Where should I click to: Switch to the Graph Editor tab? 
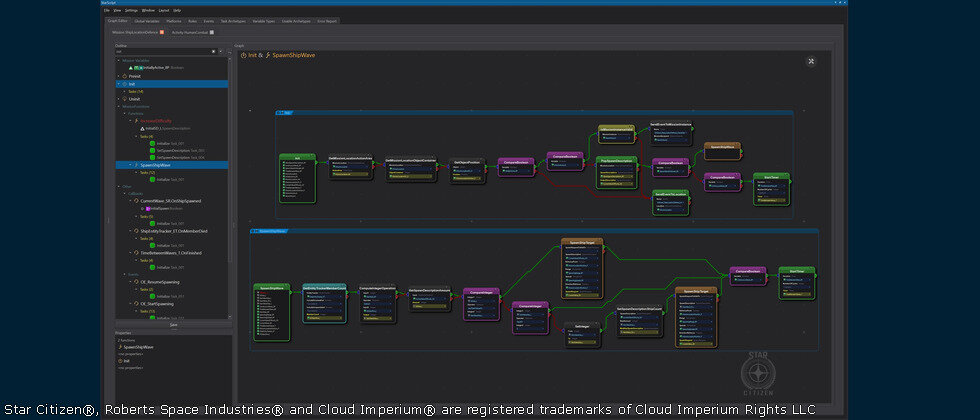pos(118,21)
